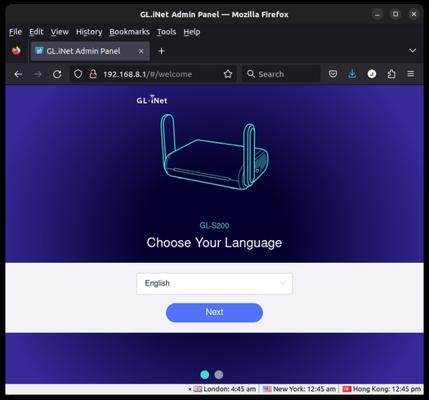Open the Bookmarks menu
The width and height of the screenshot is (429, 400).
[x=129, y=32]
